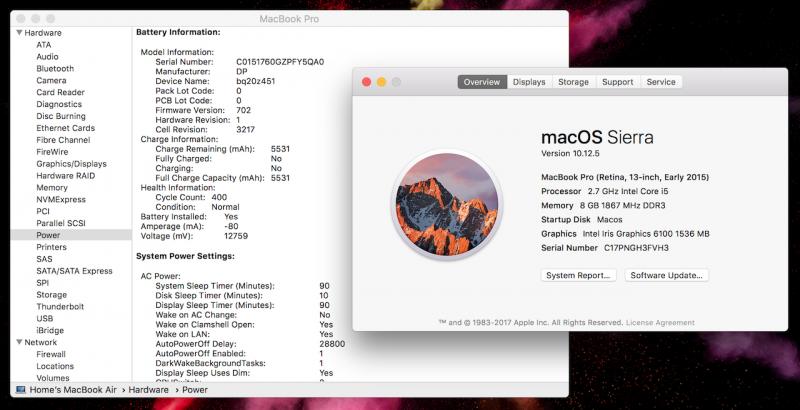
Task: Choose Graphics/Displays in sidebar
Action: pos(71,164)
